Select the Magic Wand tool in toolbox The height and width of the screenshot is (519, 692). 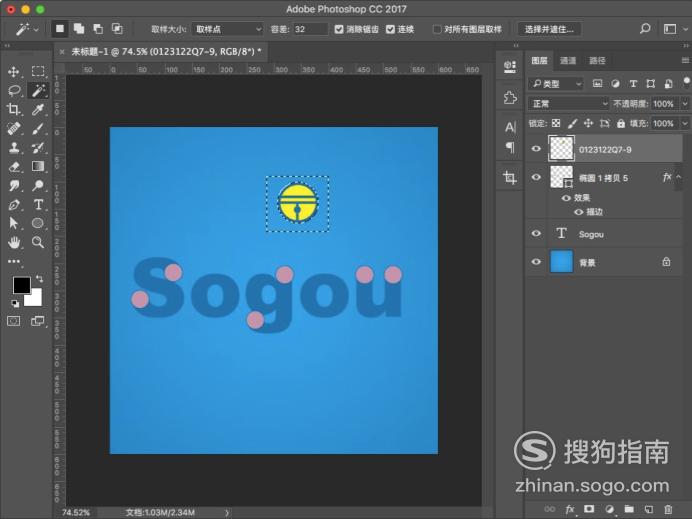tap(38, 90)
